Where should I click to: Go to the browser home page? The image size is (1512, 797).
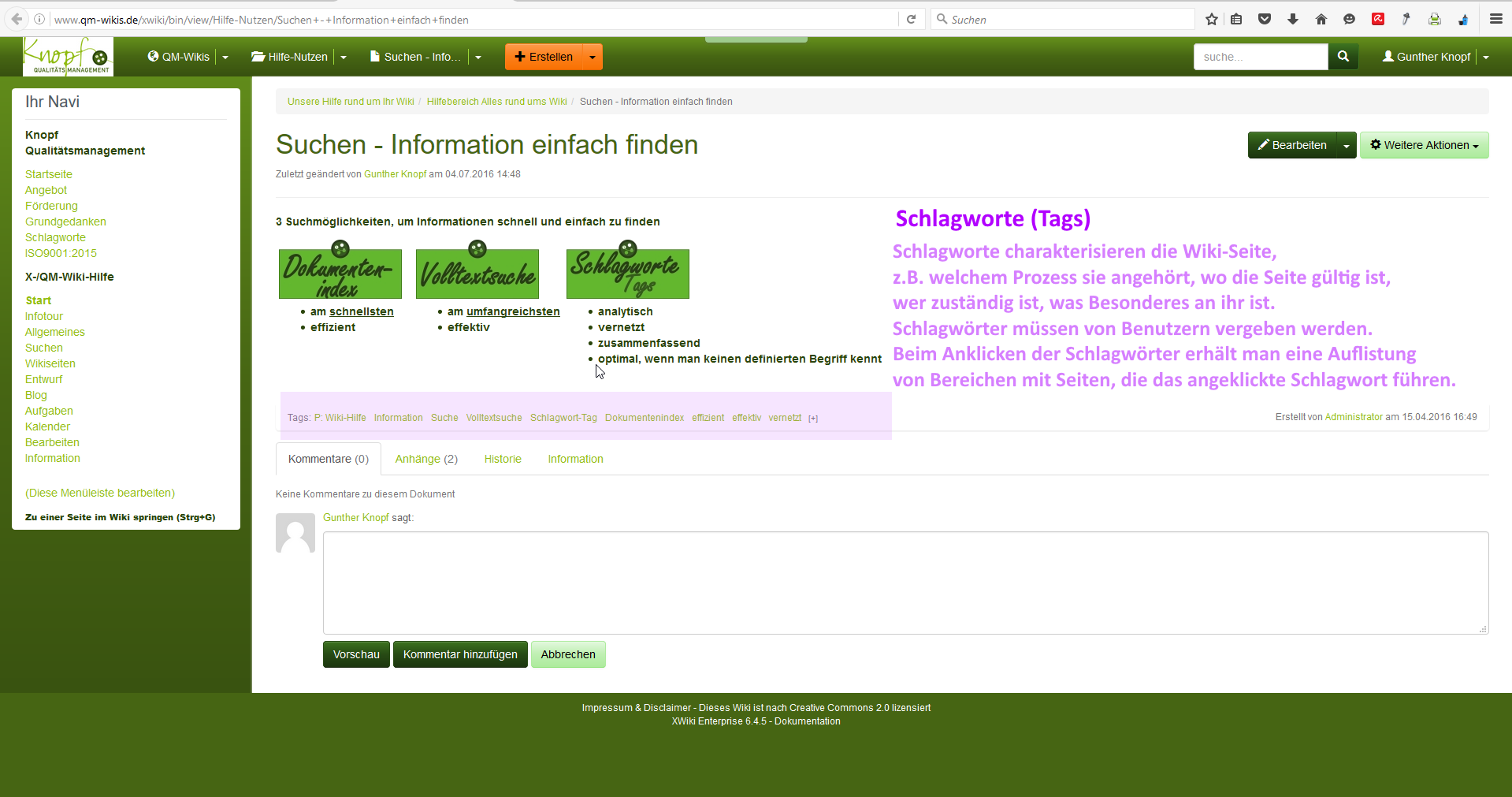tap(1321, 20)
